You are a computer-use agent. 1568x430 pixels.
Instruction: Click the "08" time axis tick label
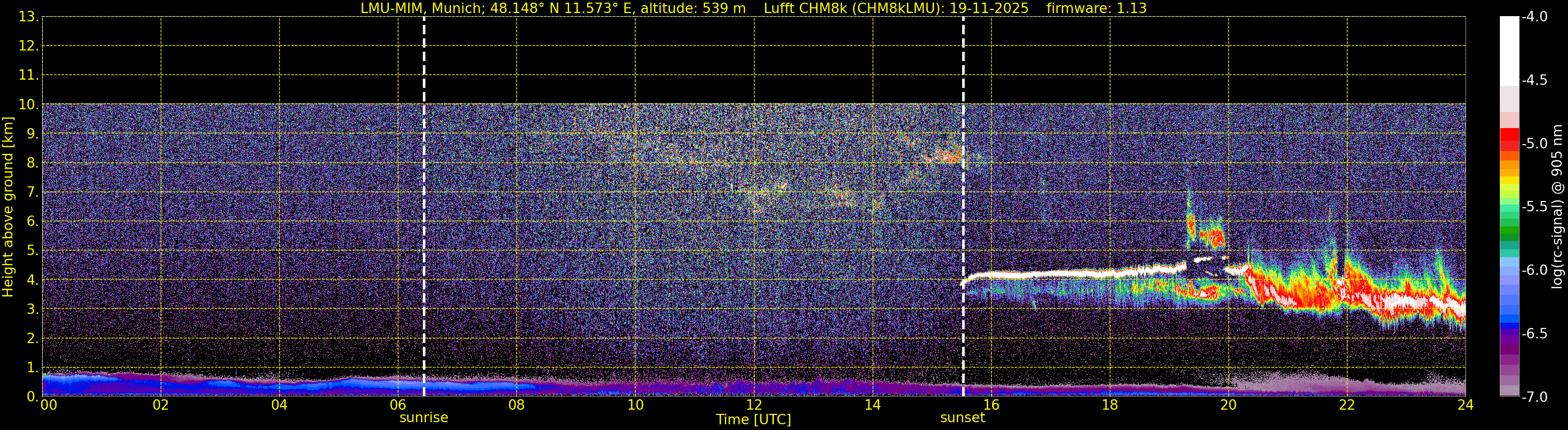pos(516,405)
